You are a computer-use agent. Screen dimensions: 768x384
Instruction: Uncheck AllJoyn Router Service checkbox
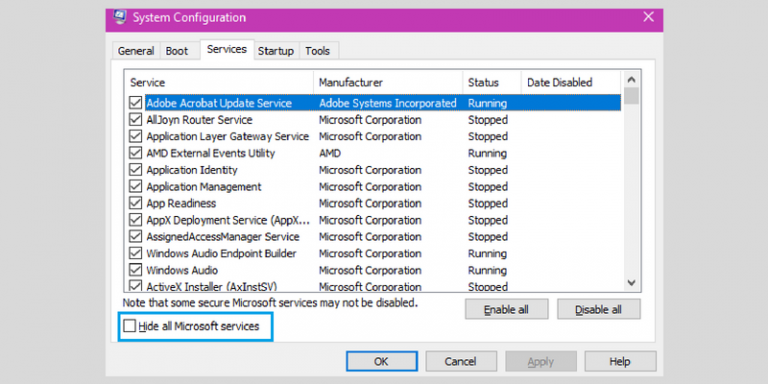pyautogui.click(x=135, y=120)
